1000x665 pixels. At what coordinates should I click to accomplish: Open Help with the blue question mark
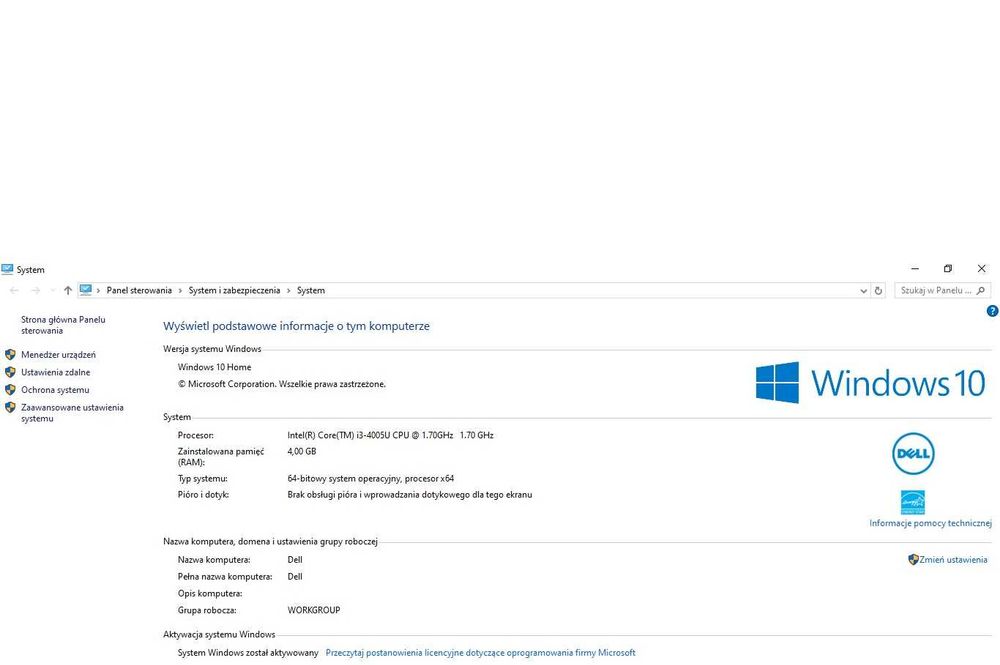coord(992,311)
